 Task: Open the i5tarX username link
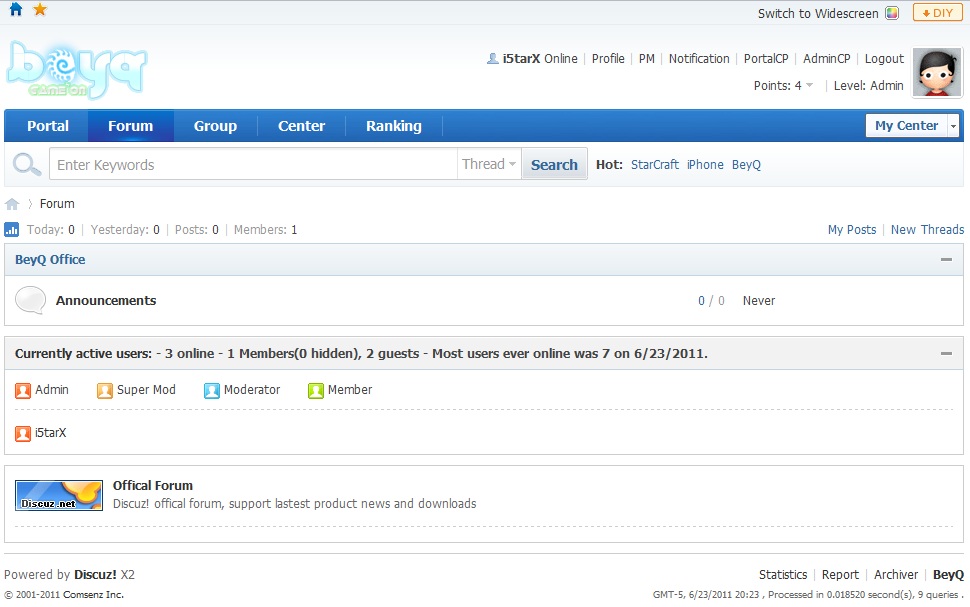tap(521, 59)
